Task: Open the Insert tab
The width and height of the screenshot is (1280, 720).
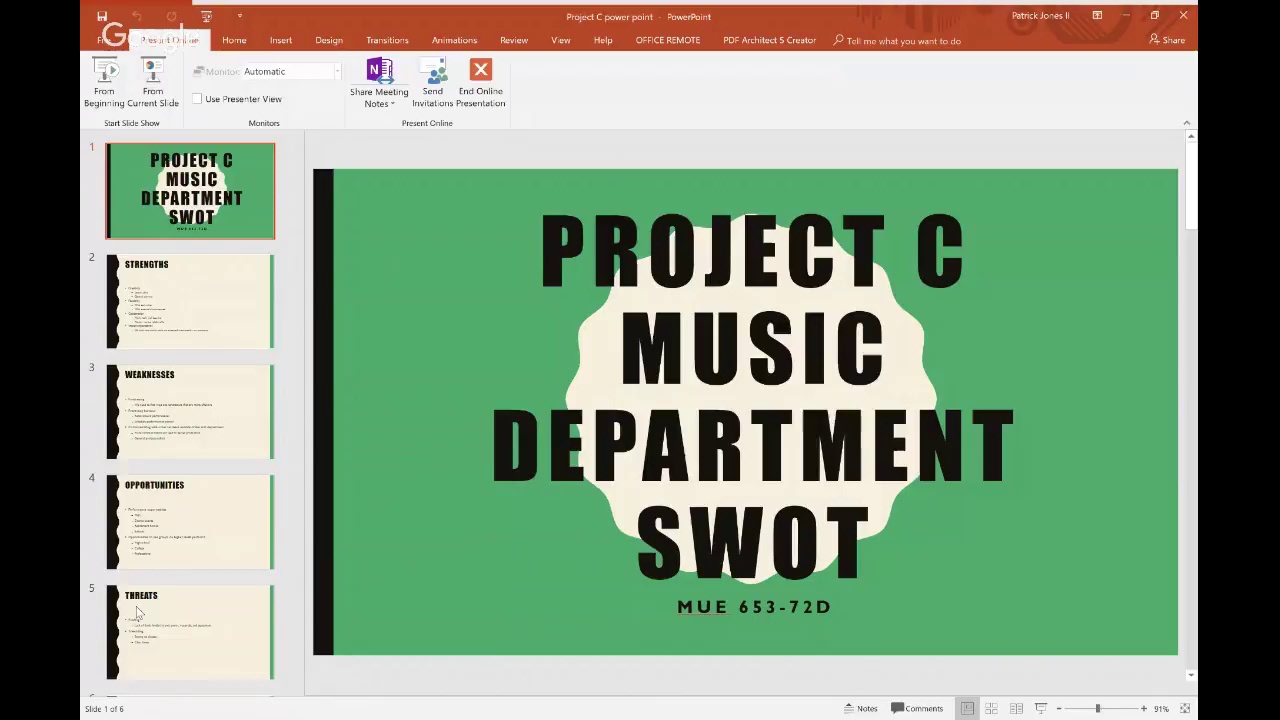Action: pyautogui.click(x=280, y=40)
